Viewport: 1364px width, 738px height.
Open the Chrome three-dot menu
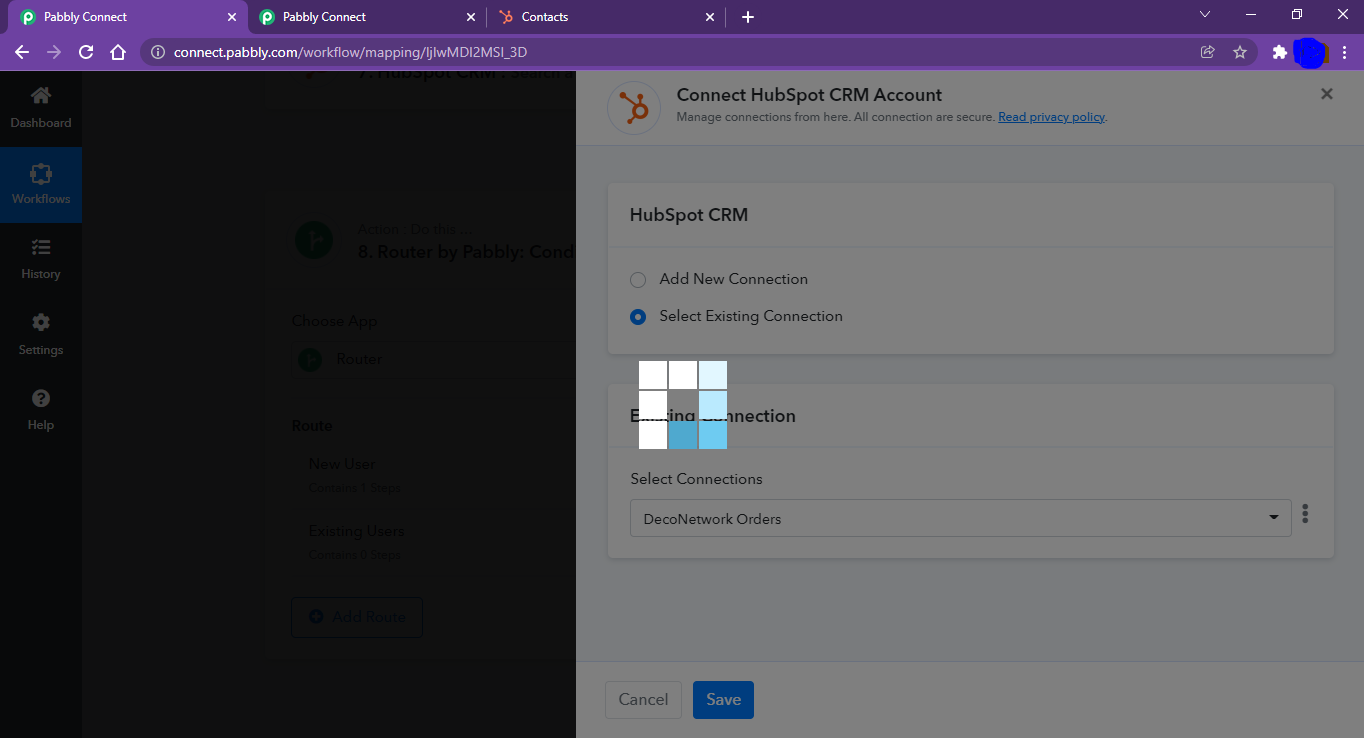1345,52
